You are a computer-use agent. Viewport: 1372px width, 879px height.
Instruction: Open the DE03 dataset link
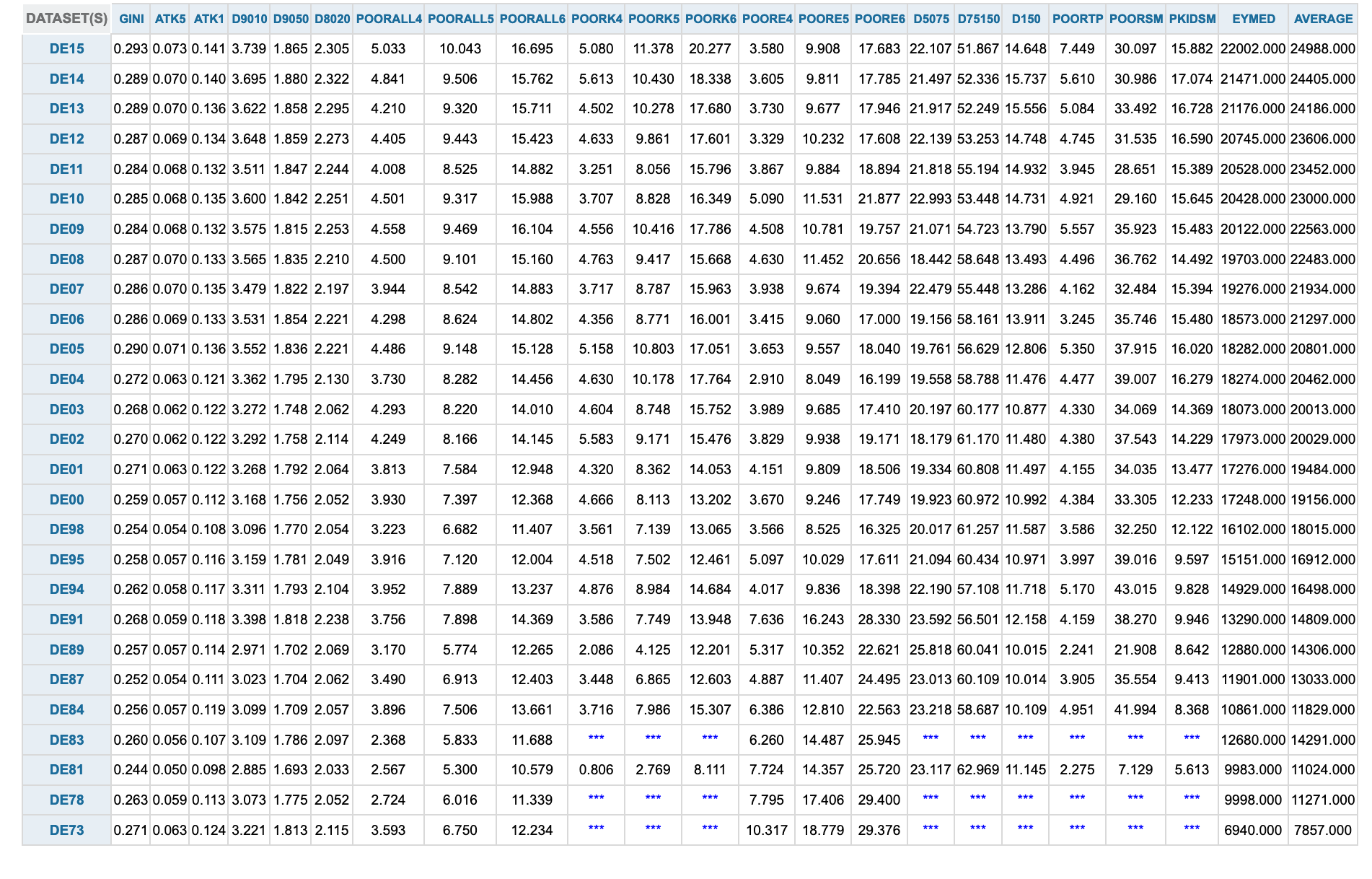[x=66, y=409]
